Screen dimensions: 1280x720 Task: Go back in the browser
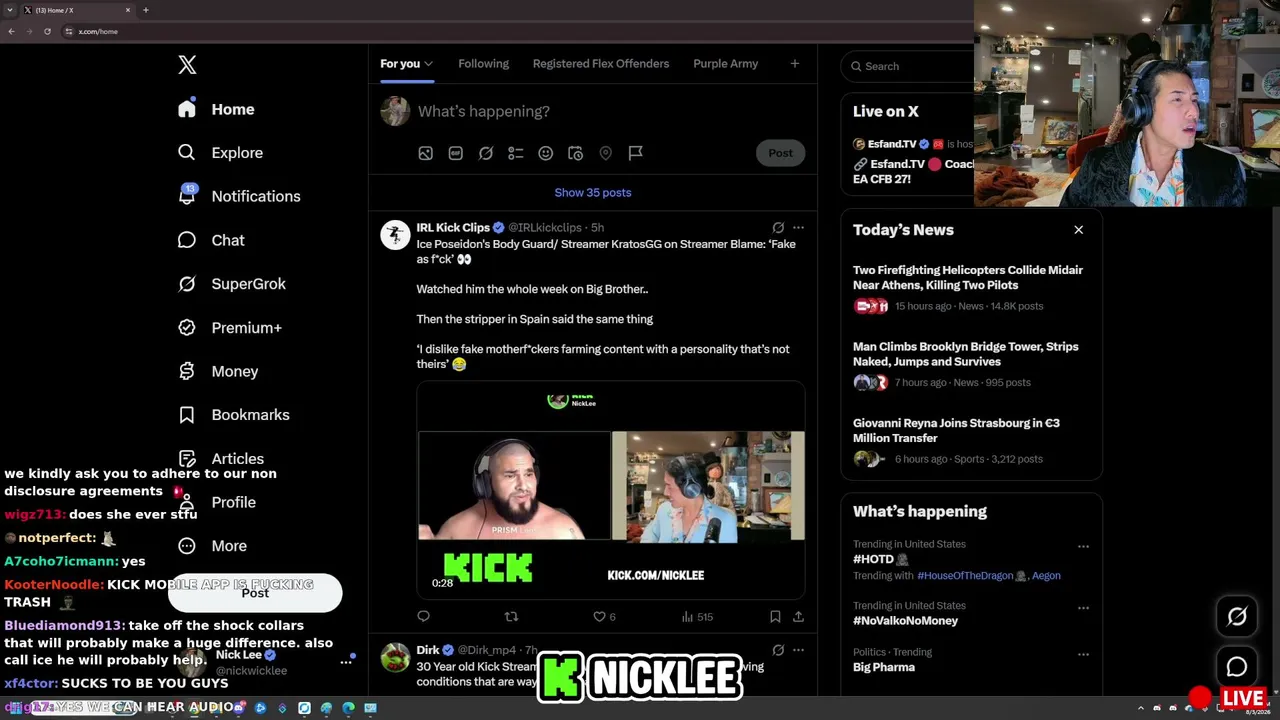pos(11,31)
